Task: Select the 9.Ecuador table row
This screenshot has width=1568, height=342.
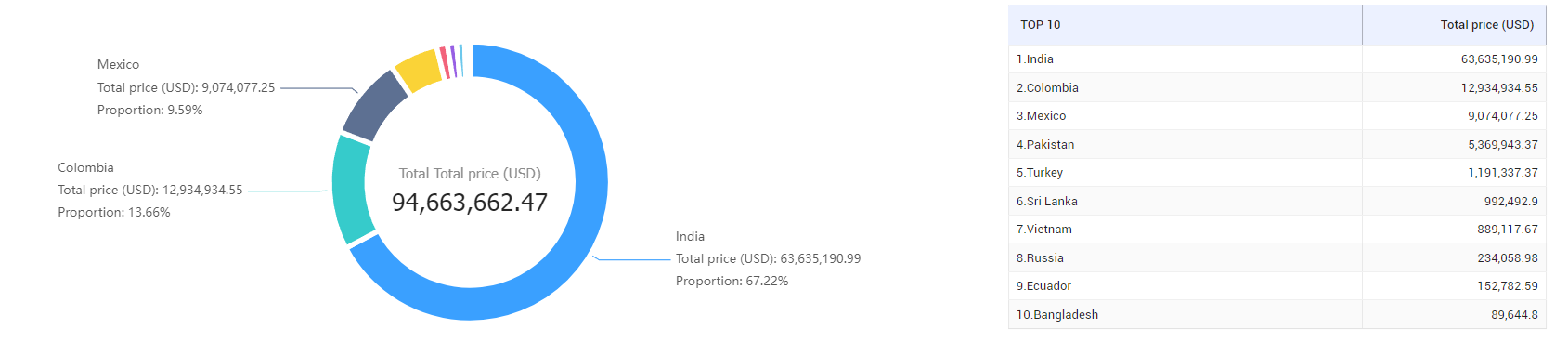Action: point(1276,285)
